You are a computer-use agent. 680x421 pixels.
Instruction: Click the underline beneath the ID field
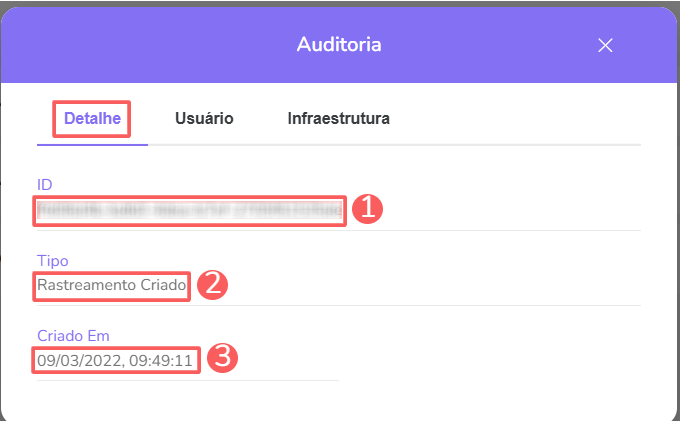pyautogui.click(x=338, y=230)
